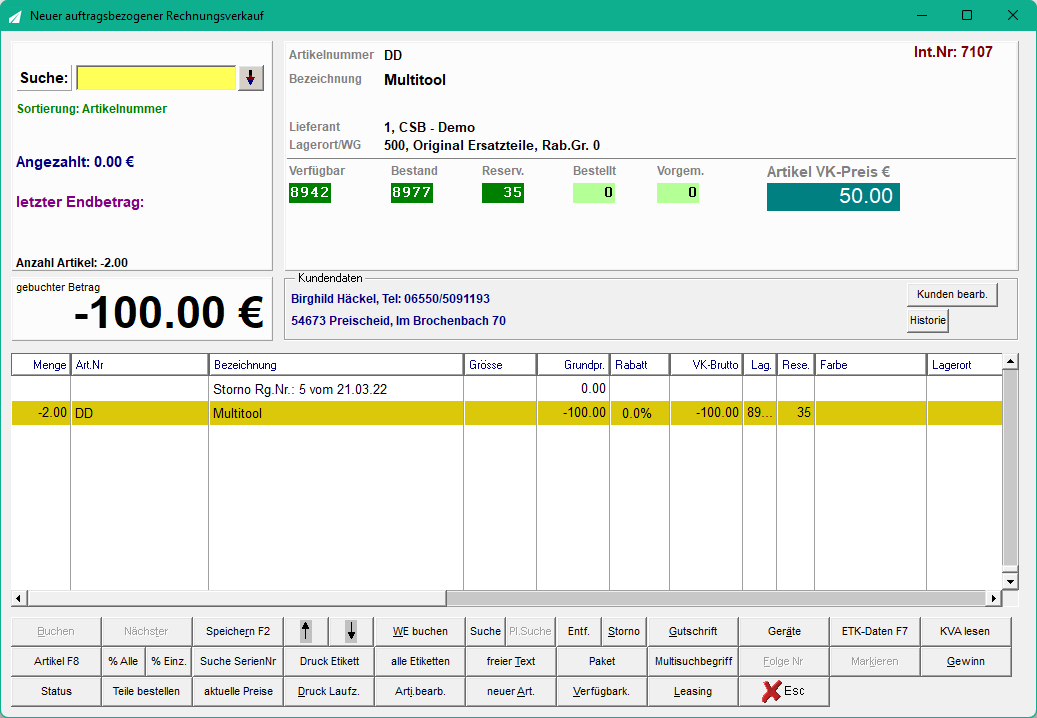Click the Verfügbark. button
This screenshot has height=718, width=1037.
[601, 691]
